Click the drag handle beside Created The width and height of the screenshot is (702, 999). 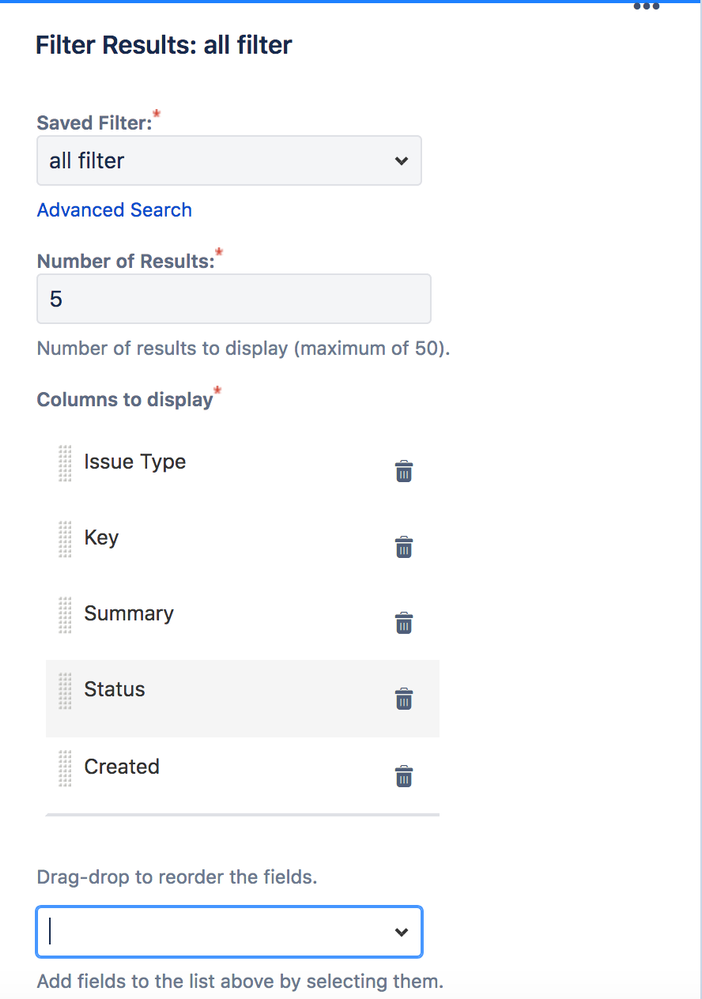(x=64, y=767)
